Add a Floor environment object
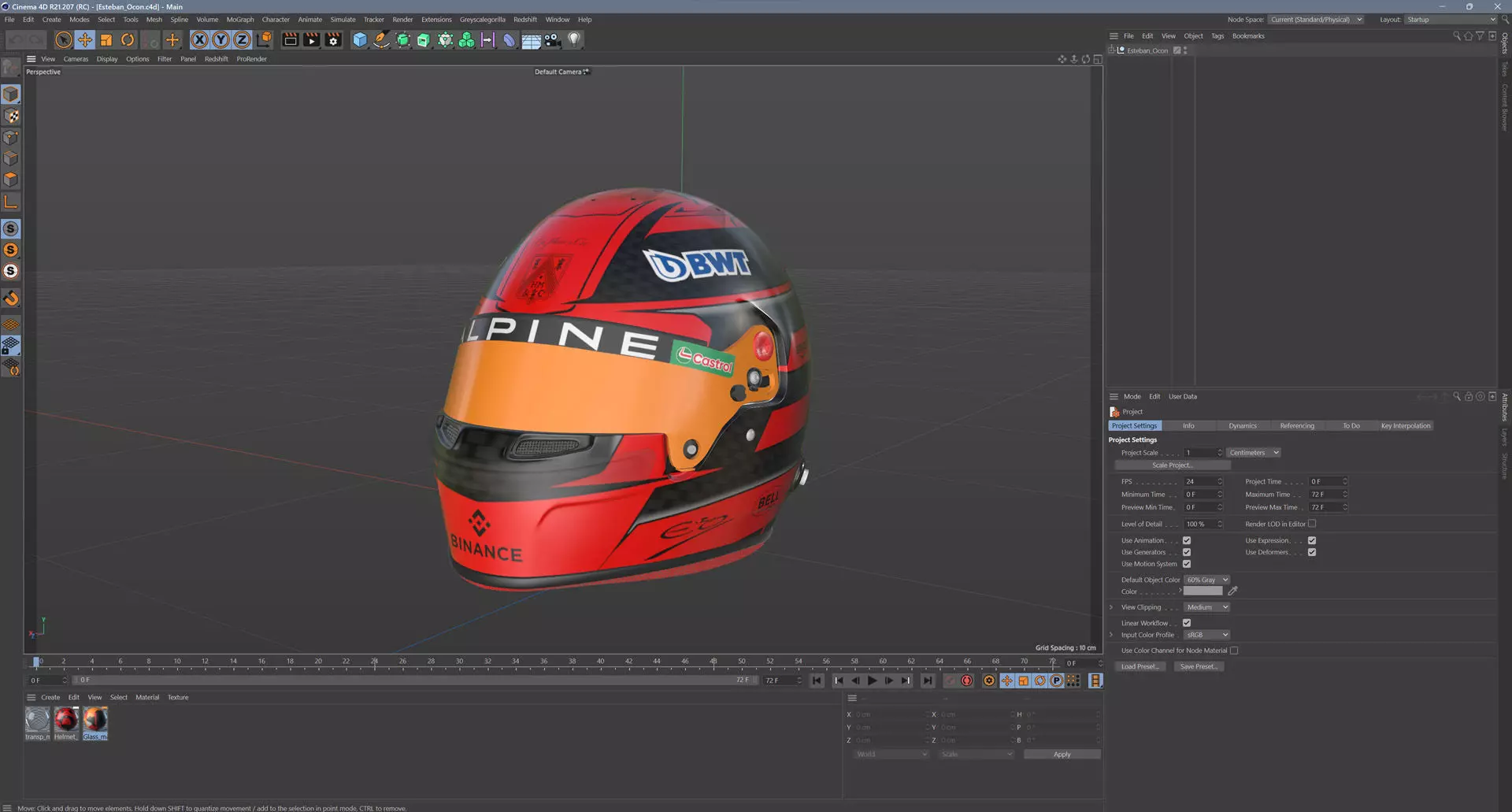This screenshot has height=812, width=1512. (x=532, y=39)
